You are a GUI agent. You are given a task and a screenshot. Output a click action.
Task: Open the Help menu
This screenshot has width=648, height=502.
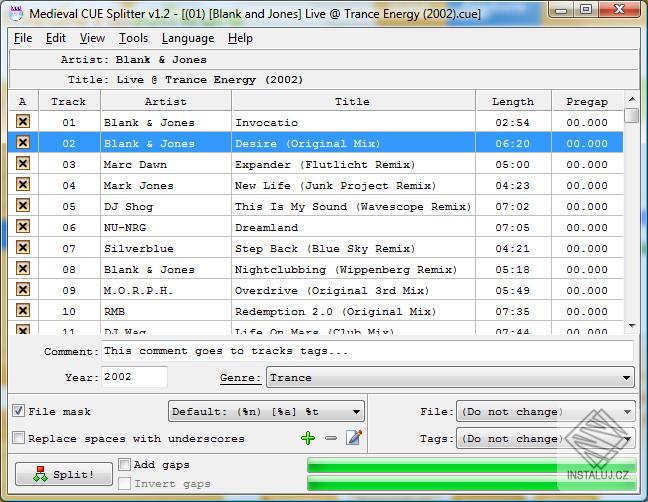(x=240, y=38)
